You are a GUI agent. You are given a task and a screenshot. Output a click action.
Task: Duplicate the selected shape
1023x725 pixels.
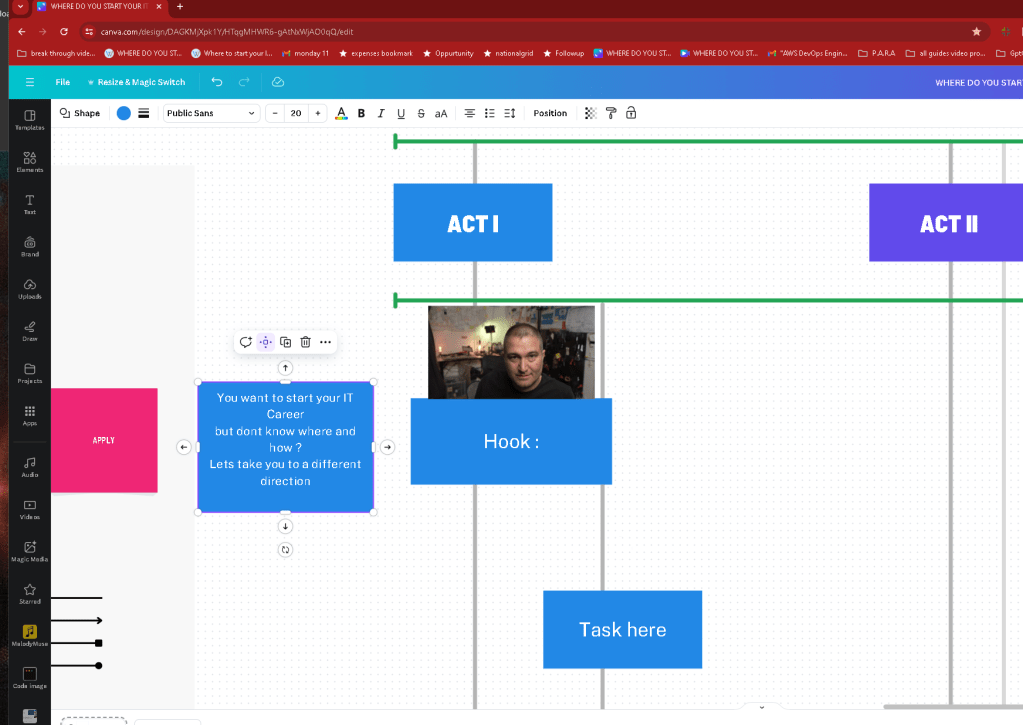[285, 342]
